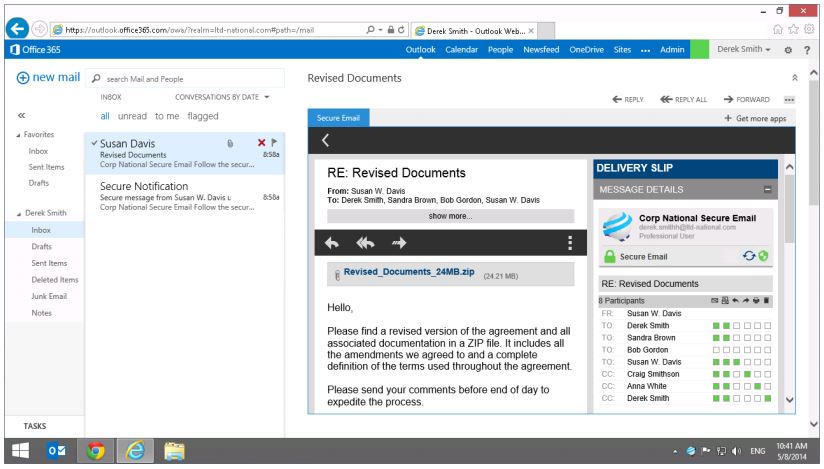Go back using the dark bar chevron
The width and height of the screenshot is (824, 469).
pos(325,140)
